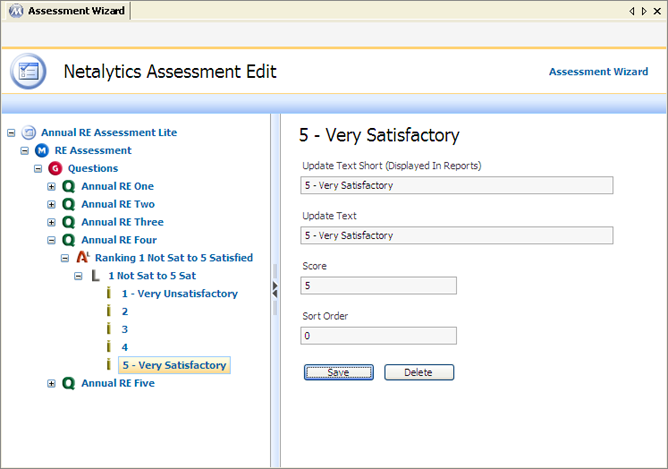Click the Q icon of Annual RE Three
The width and height of the screenshot is (668, 469).
coord(69,222)
